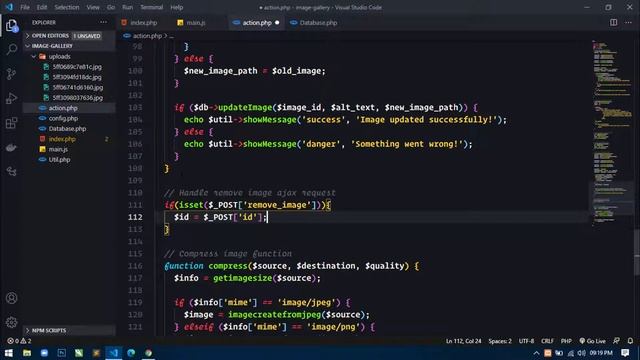
Task: Show errors and warnings in status bar
Action: tap(19, 341)
